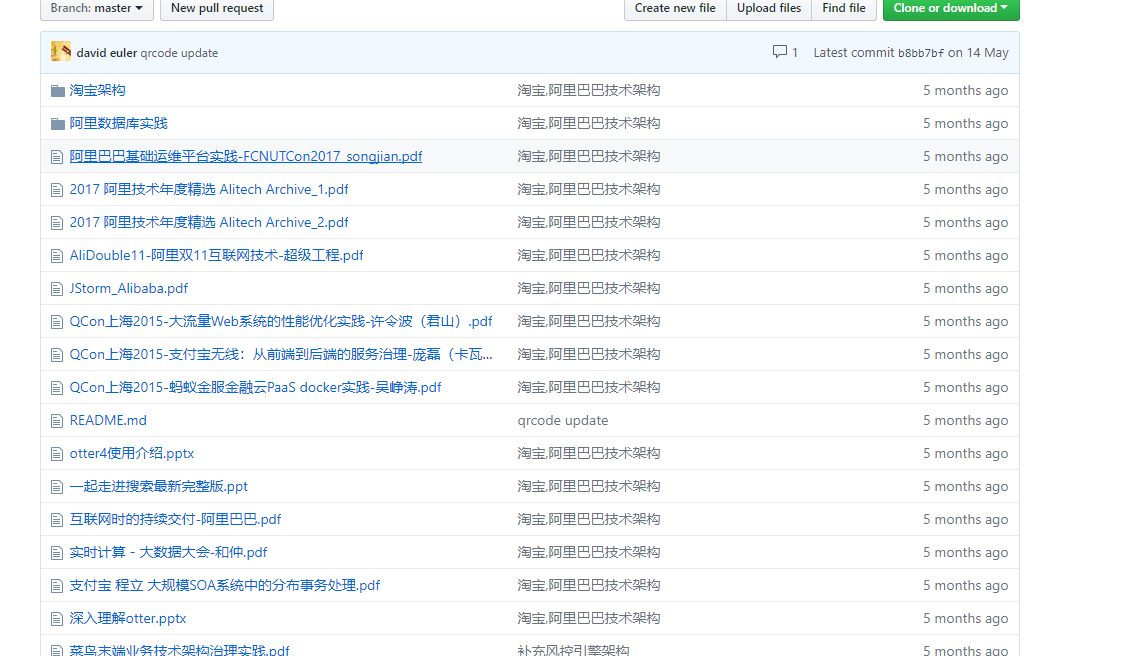Click the commit comments speech bubble icon
The image size is (1122, 656).
pos(780,52)
